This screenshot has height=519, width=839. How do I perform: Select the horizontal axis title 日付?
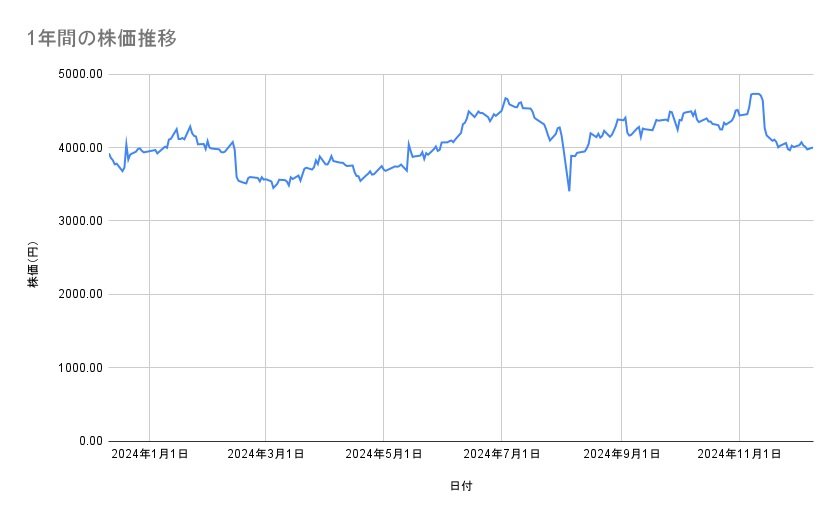[461, 486]
